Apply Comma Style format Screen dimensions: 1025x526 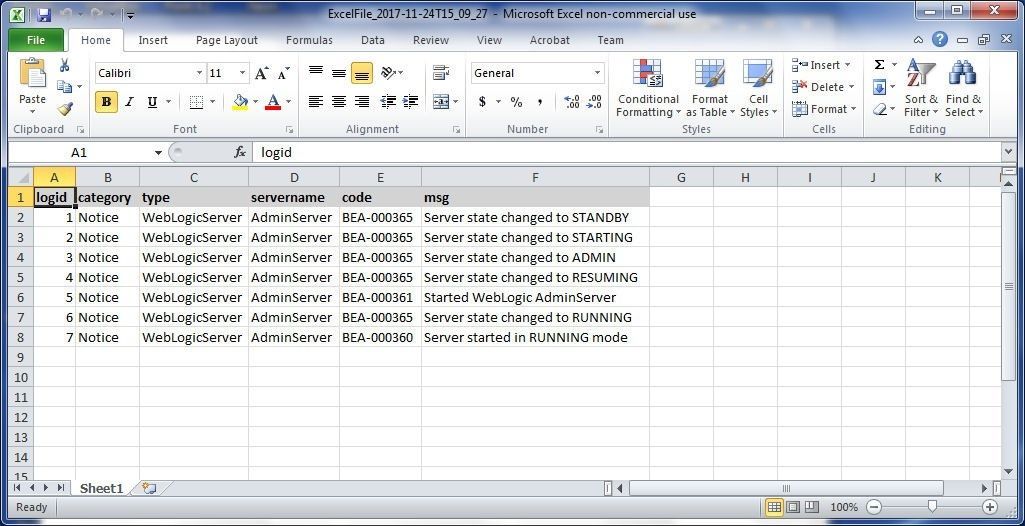539,102
